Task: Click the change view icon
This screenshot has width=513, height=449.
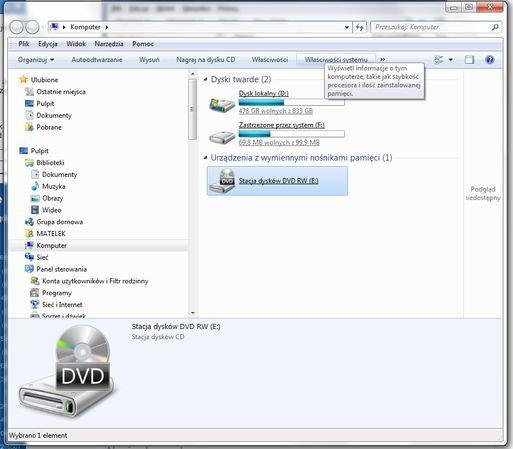Action: [x=439, y=60]
